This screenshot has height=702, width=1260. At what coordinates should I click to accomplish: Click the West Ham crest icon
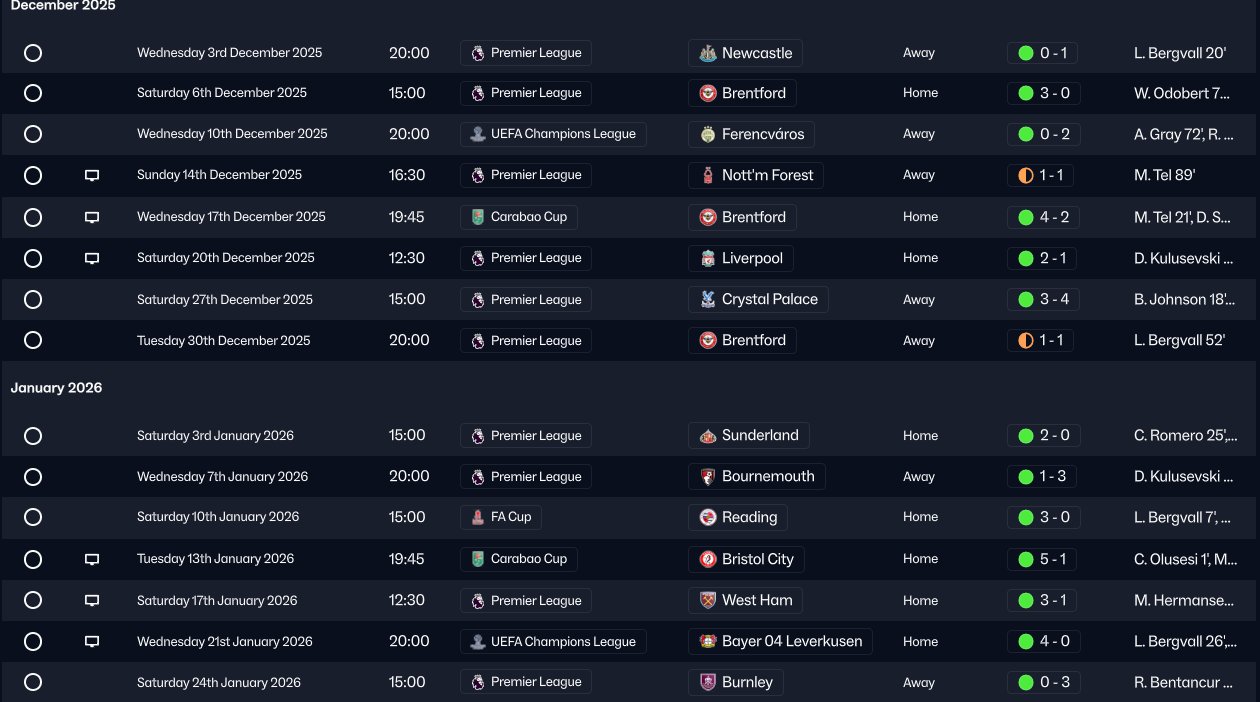707,601
